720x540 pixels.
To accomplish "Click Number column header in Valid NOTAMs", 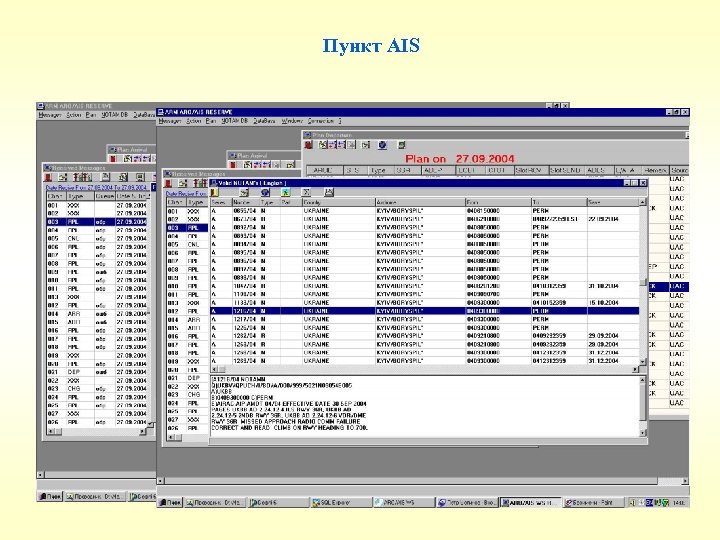I will pos(245,202).
